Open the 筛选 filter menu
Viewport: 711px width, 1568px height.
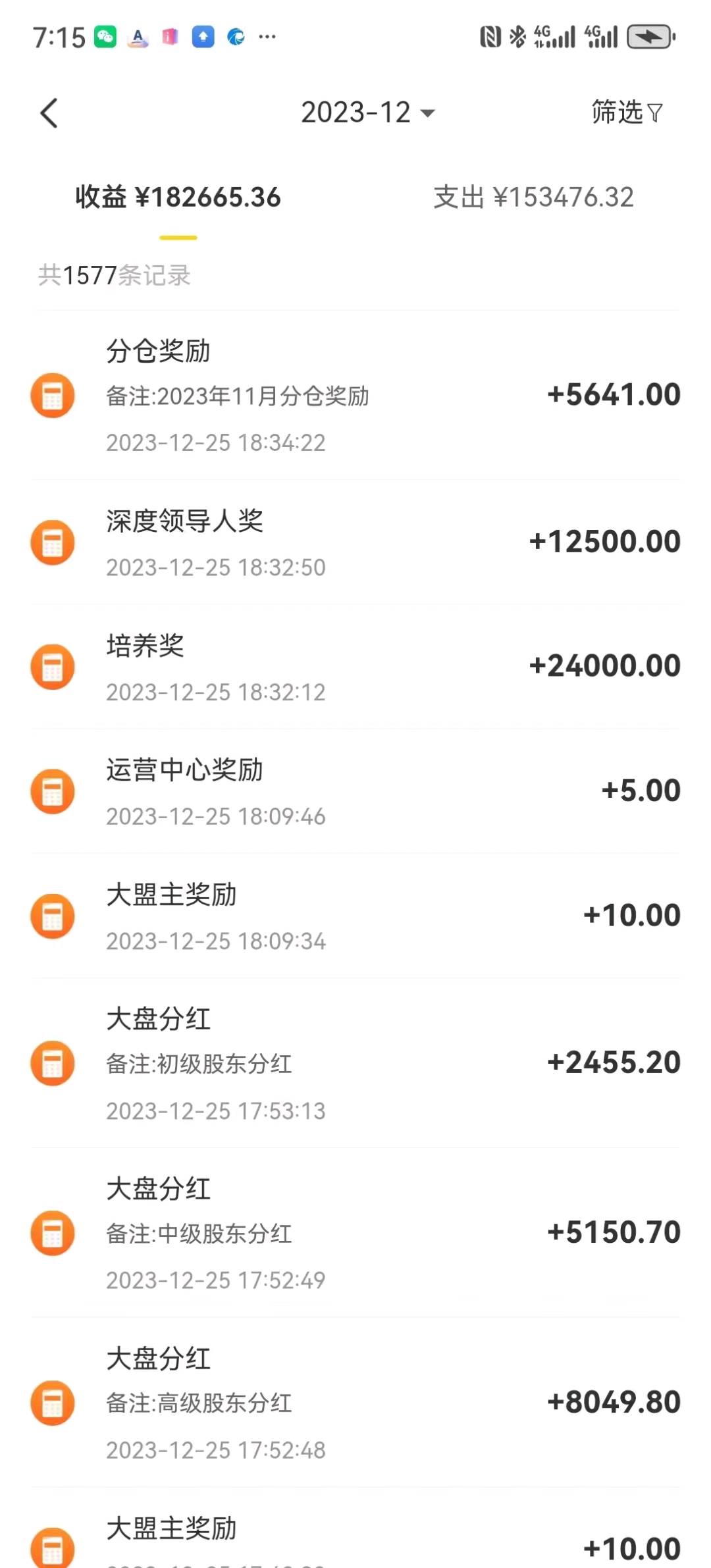626,113
